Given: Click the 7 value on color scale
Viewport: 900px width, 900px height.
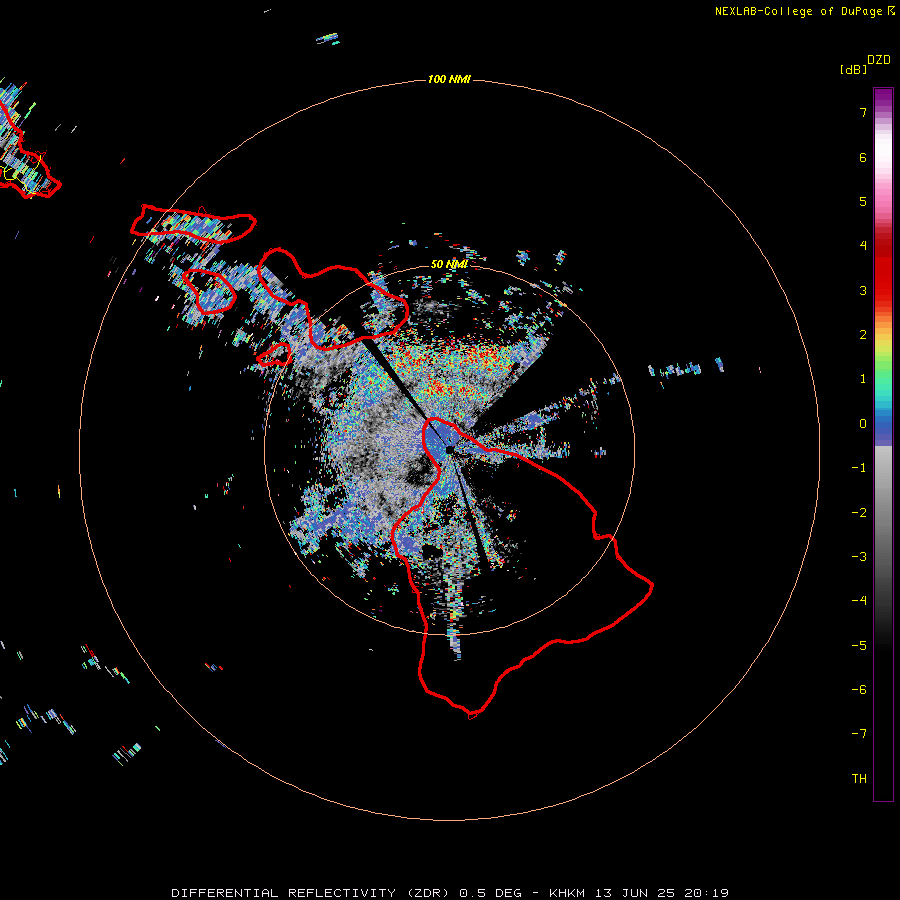Looking at the screenshot, I should (x=863, y=112).
